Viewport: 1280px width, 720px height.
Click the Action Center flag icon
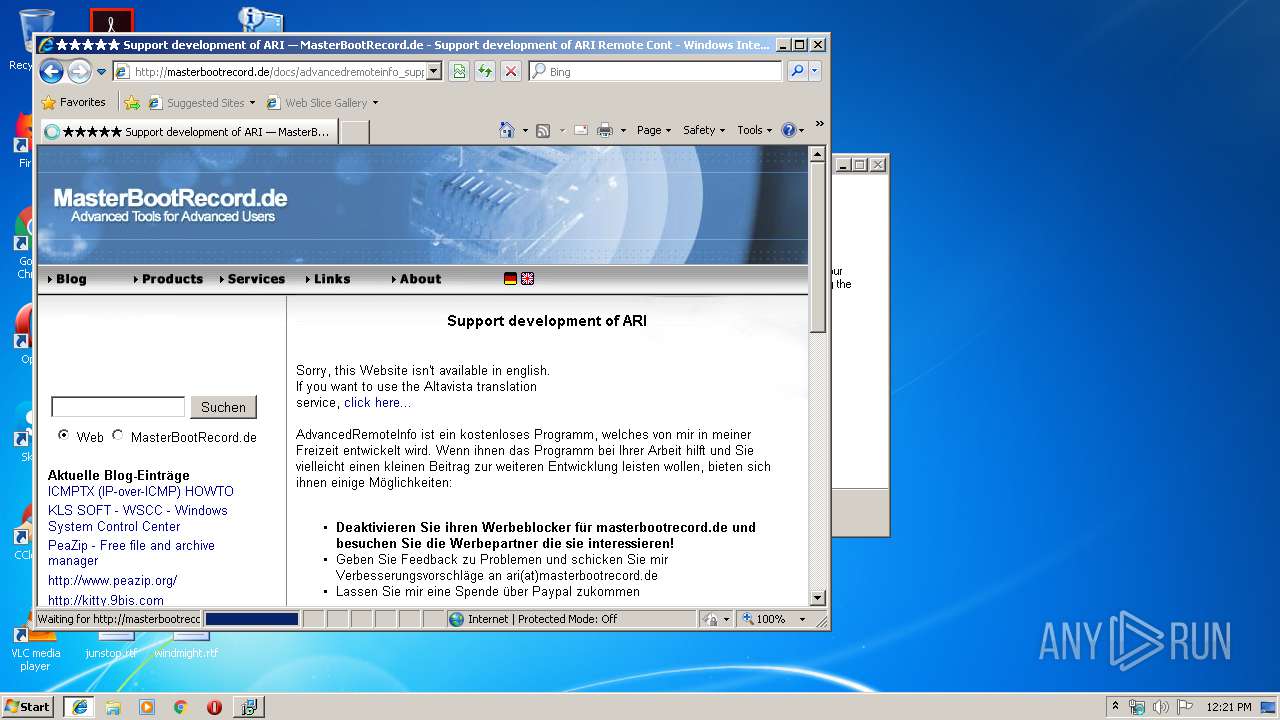point(1185,707)
